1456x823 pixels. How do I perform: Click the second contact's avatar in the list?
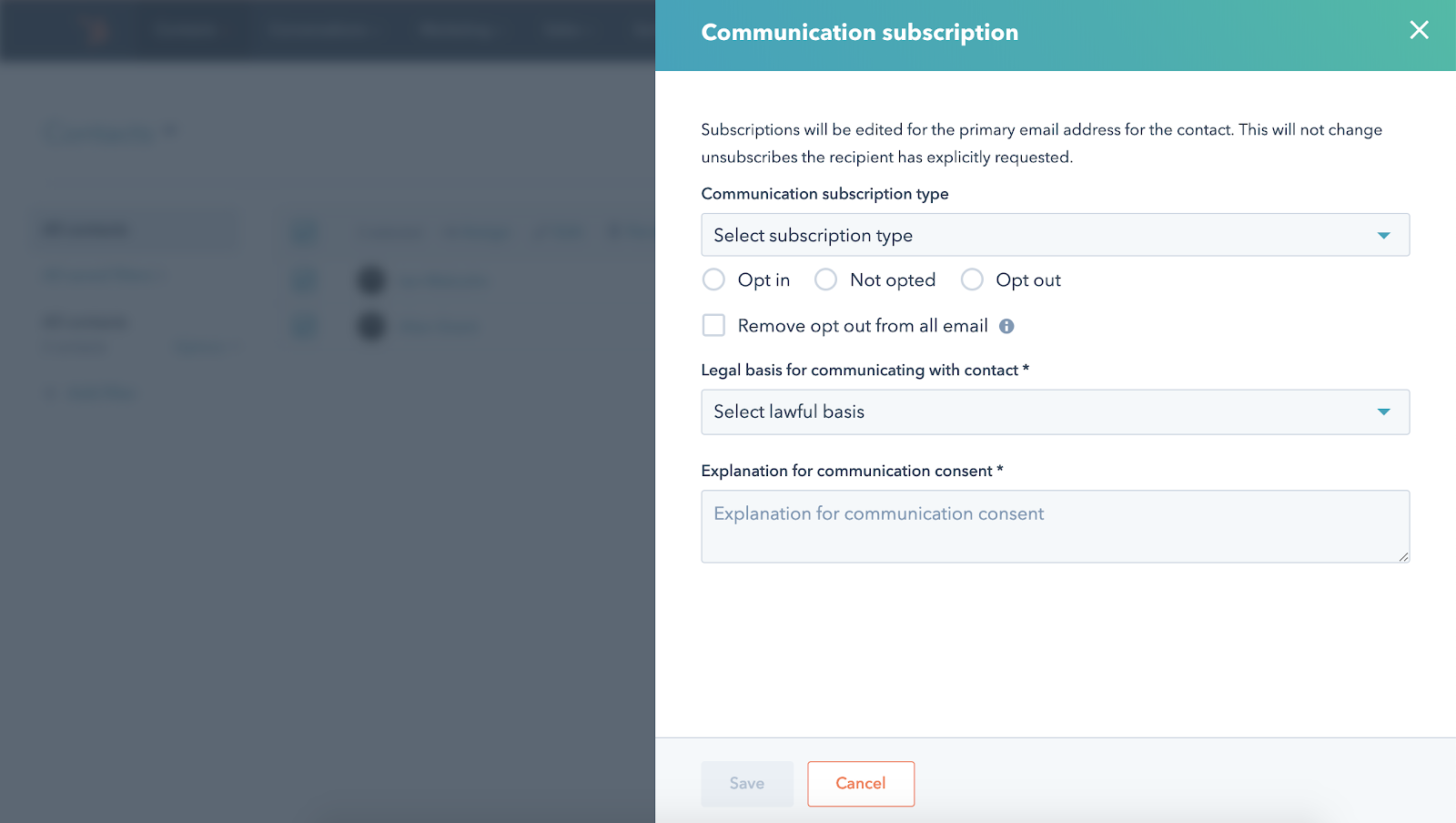click(371, 326)
